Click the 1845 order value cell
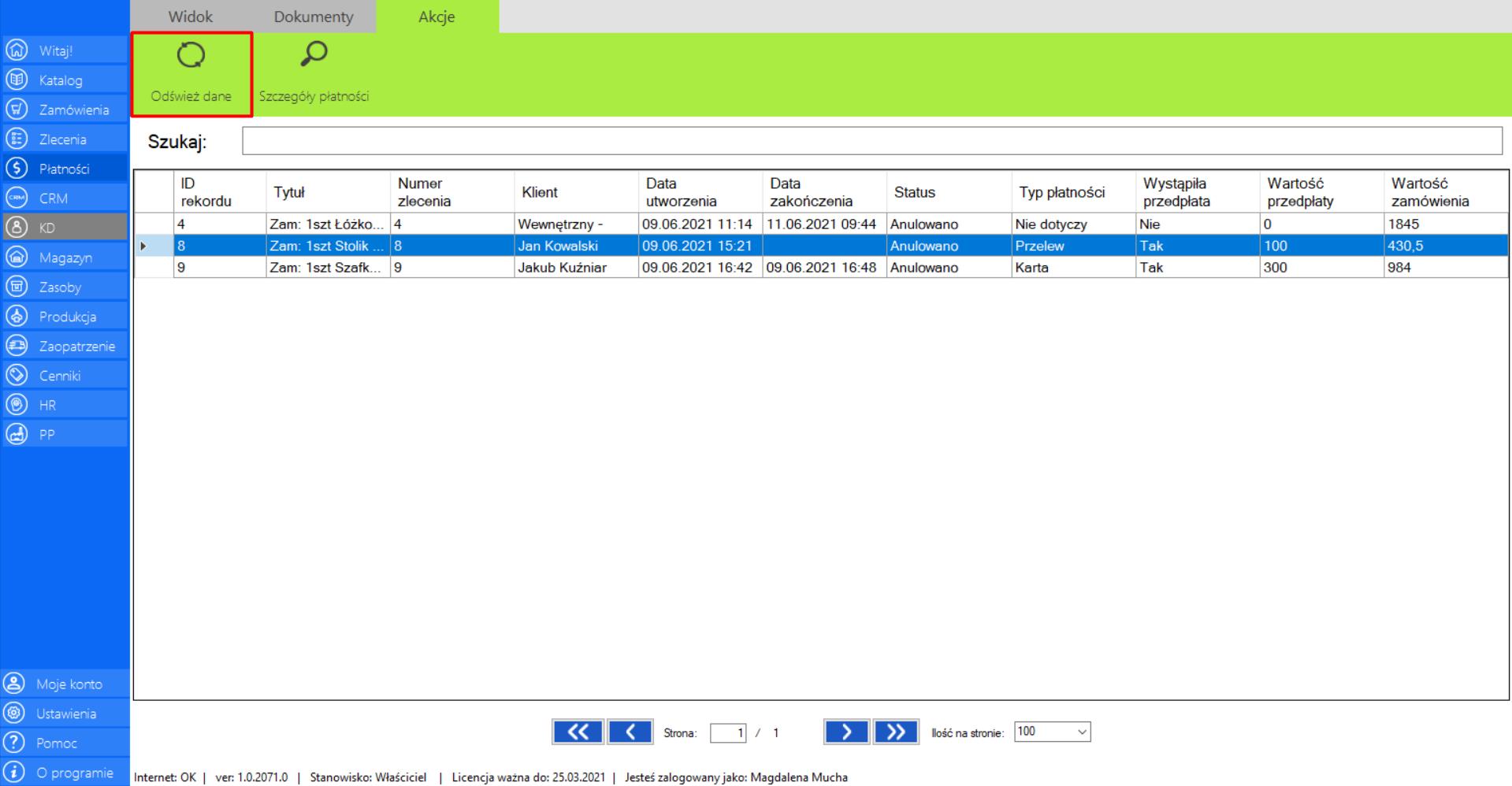 click(x=1446, y=224)
